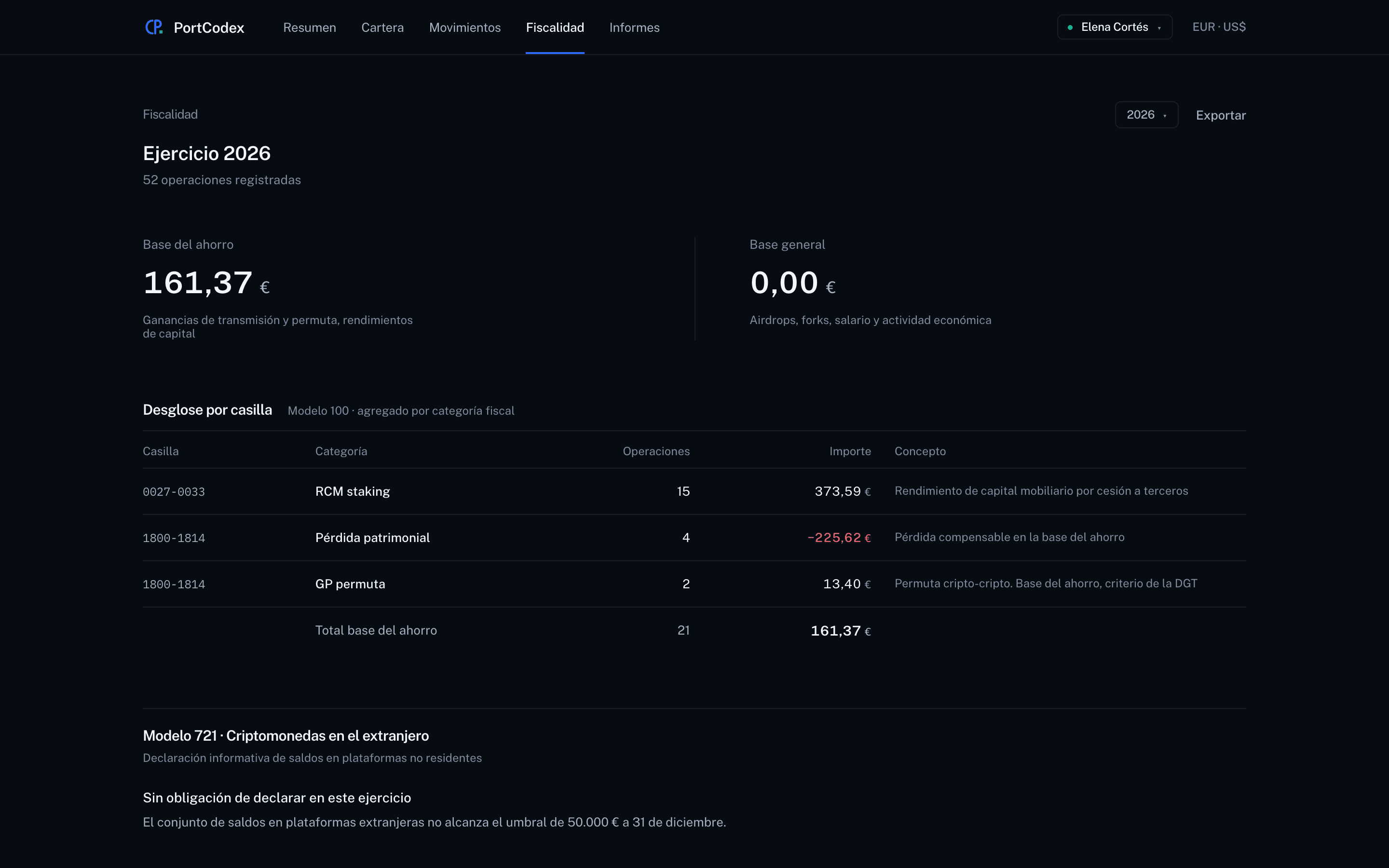Click the Exportar button
Screen dimensions: 1389x868
point(1221,115)
